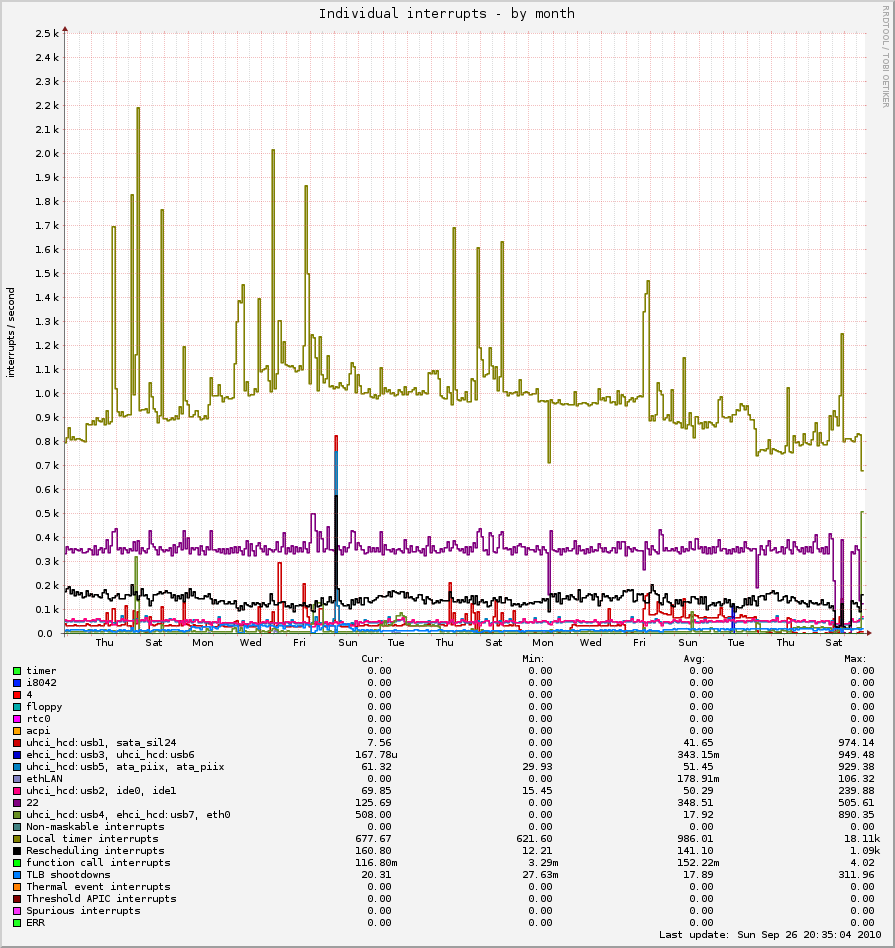The image size is (895, 948).
Task: Click the 'interrupts / second' axis label
Action: [x=10, y=333]
